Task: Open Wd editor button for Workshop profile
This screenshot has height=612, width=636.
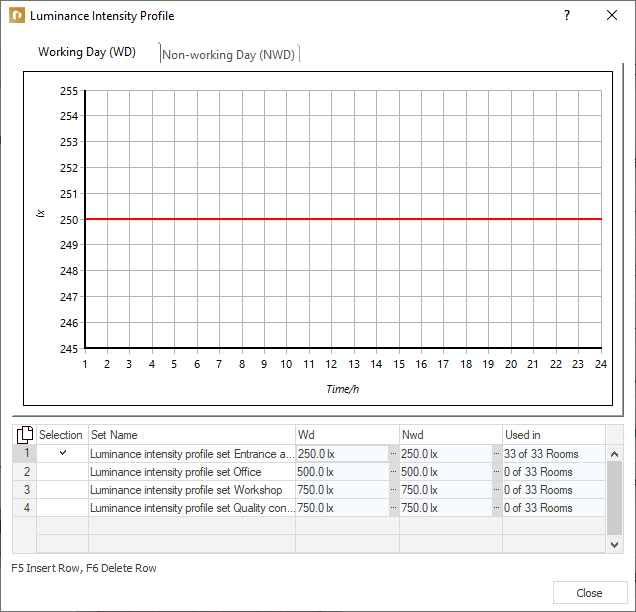Action: tap(393, 490)
